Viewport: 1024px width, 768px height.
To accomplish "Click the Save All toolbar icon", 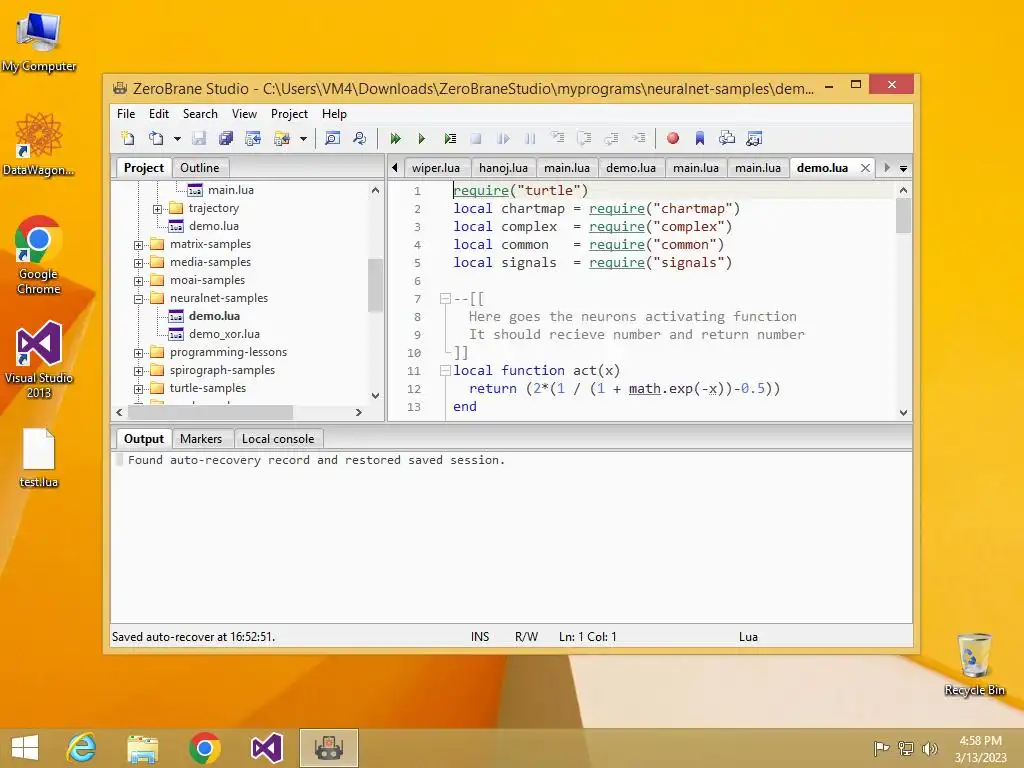I will (226, 138).
